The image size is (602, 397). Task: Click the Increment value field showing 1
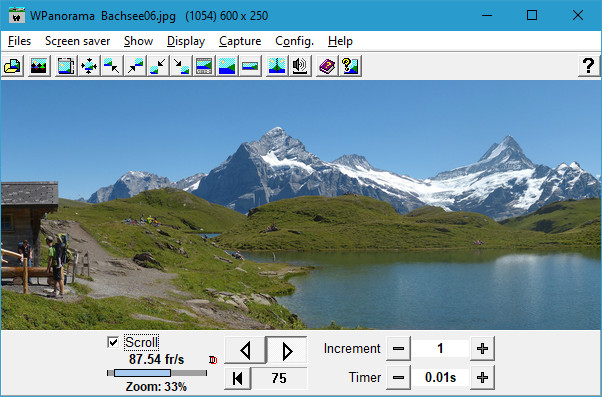[440, 349]
